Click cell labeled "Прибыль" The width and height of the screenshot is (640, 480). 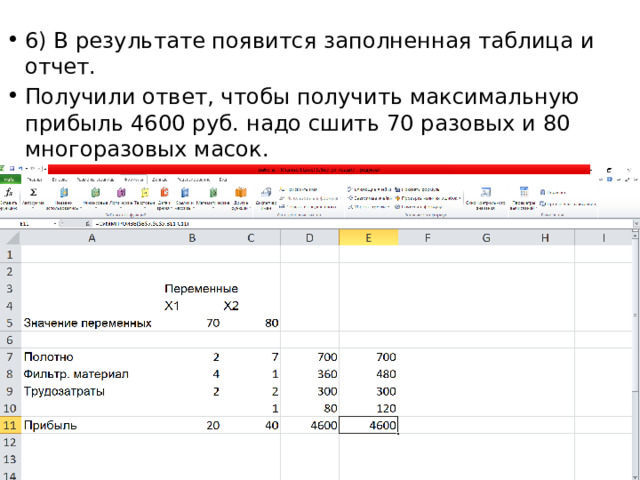point(50,425)
